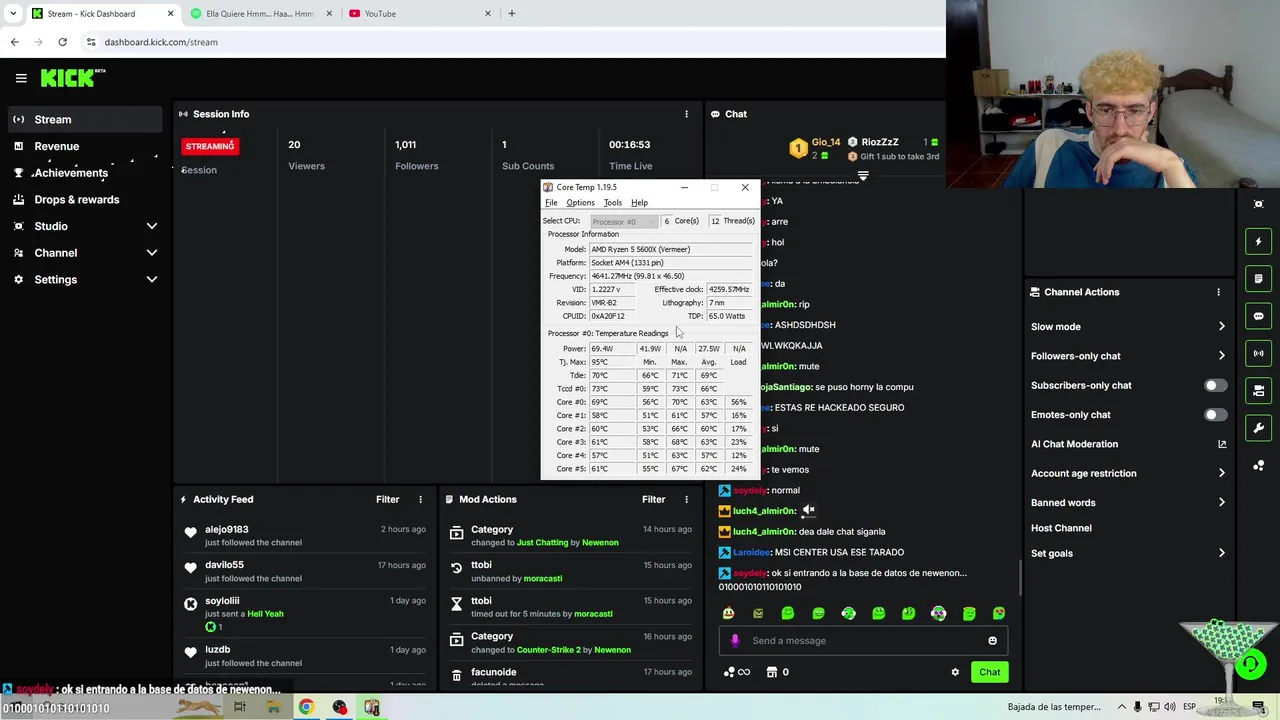Click the lightning bolt quick-actions icon

point(1258,241)
